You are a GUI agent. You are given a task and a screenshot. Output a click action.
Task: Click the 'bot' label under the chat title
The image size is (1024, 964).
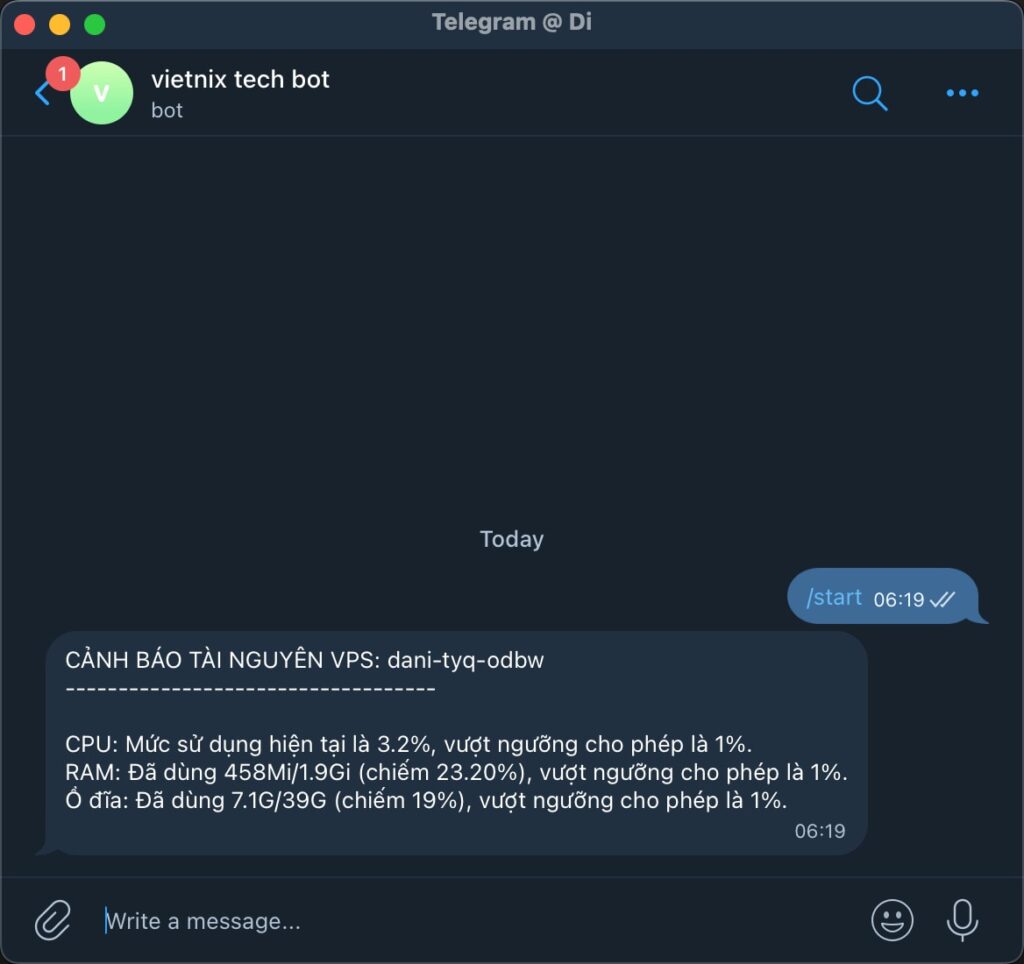[167, 110]
